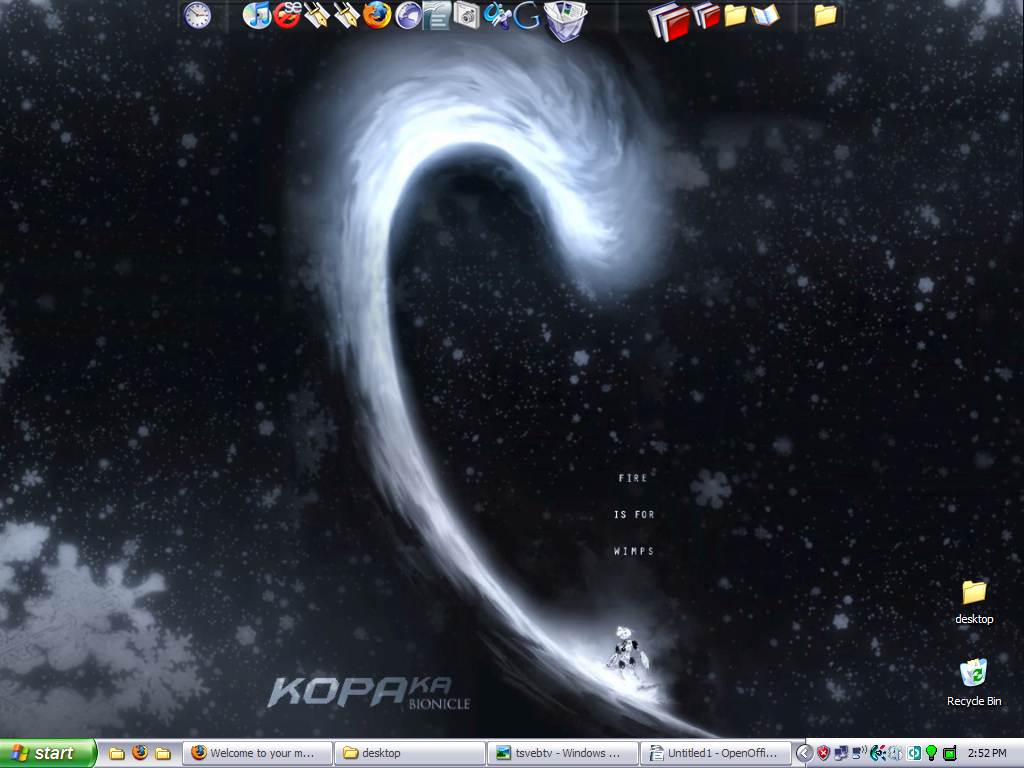
Task: Launch iTunes from the top dock
Action: (257, 15)
